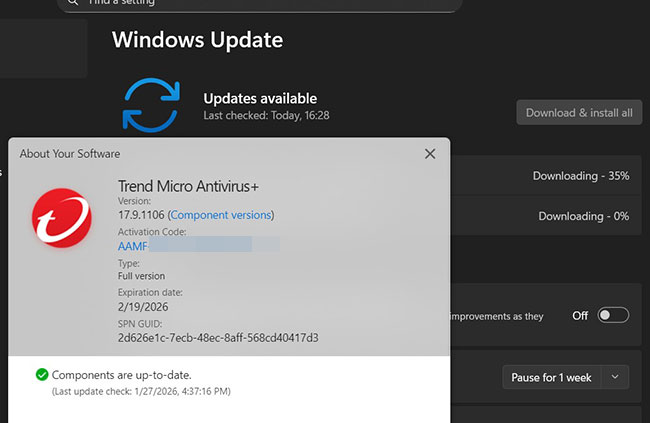Viewport: 650px width, 423px height.
Task: Click the green up-to-date checkmark icon
Action: tap(41, 375)
